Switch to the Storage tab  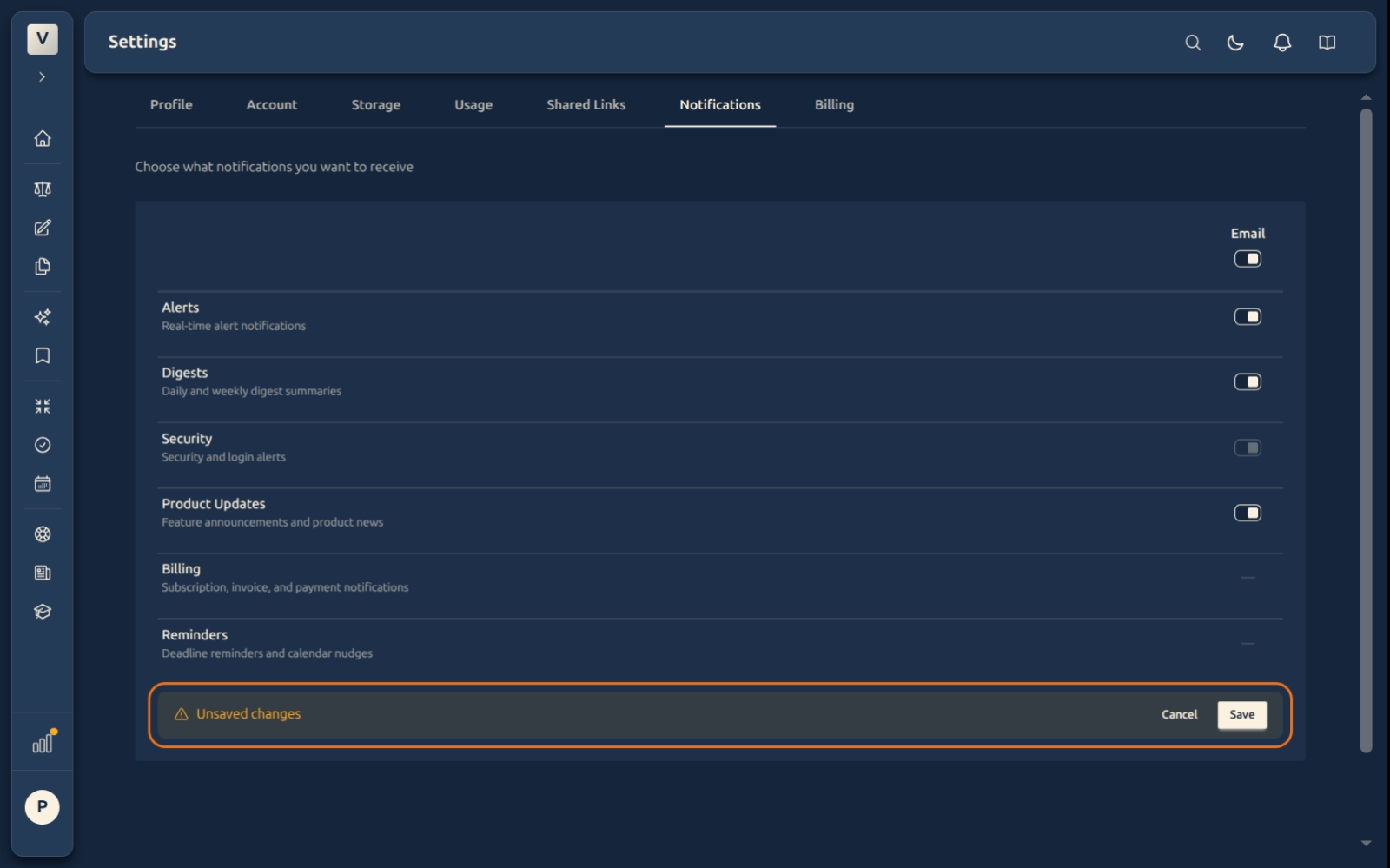point(376,105)
